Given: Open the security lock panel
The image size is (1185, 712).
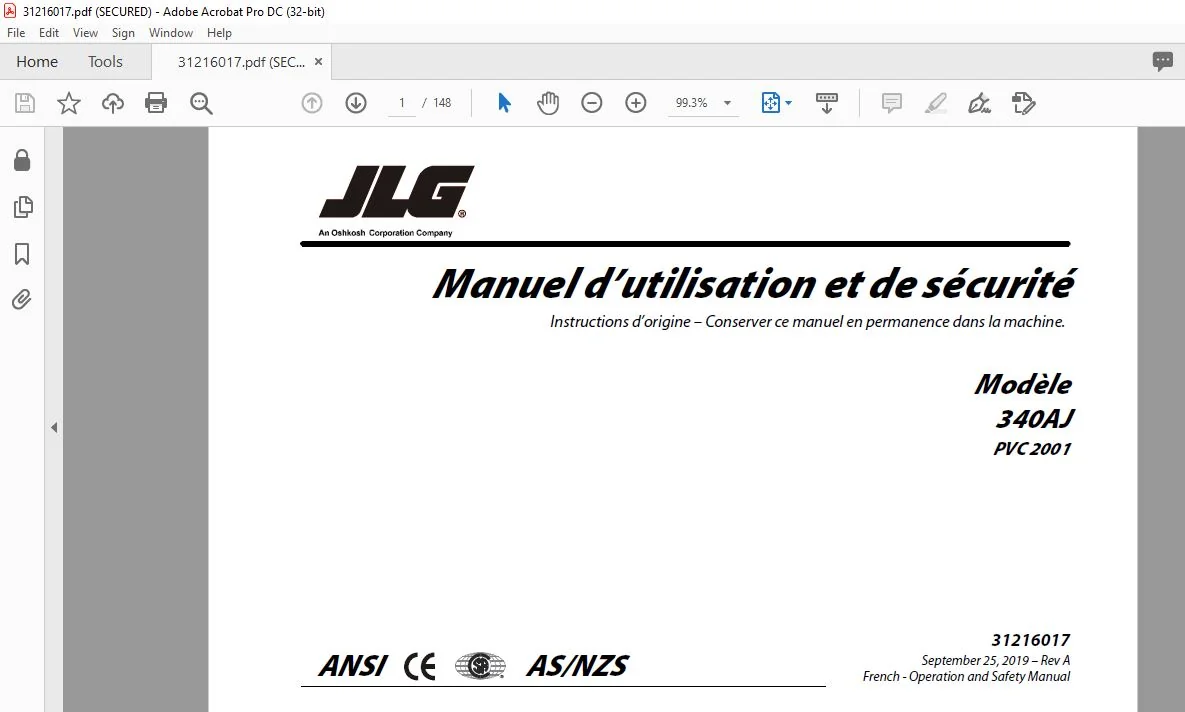Looking at the screenshot, I should [22, 160].
